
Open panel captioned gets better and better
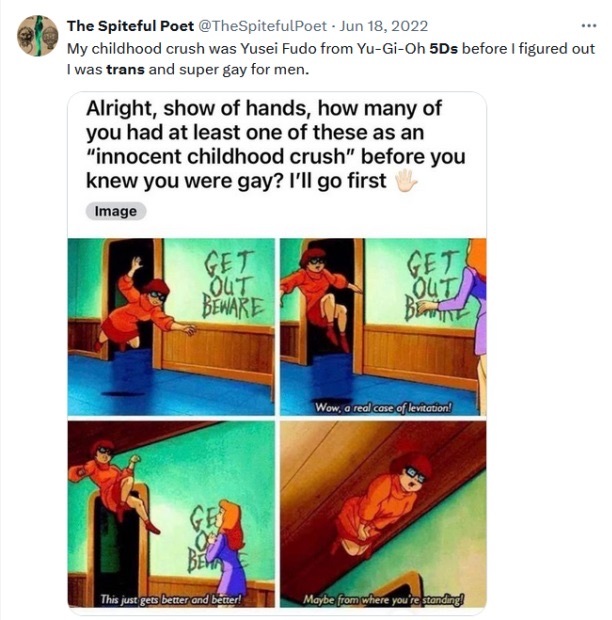point(171,514)
